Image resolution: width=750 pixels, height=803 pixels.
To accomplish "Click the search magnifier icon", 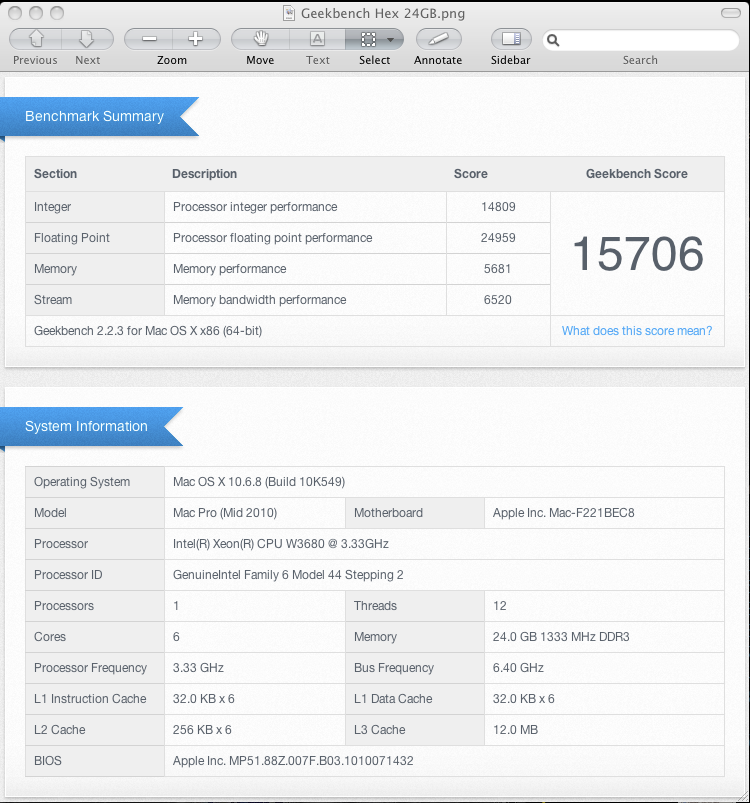I will (x=553, y=40).
